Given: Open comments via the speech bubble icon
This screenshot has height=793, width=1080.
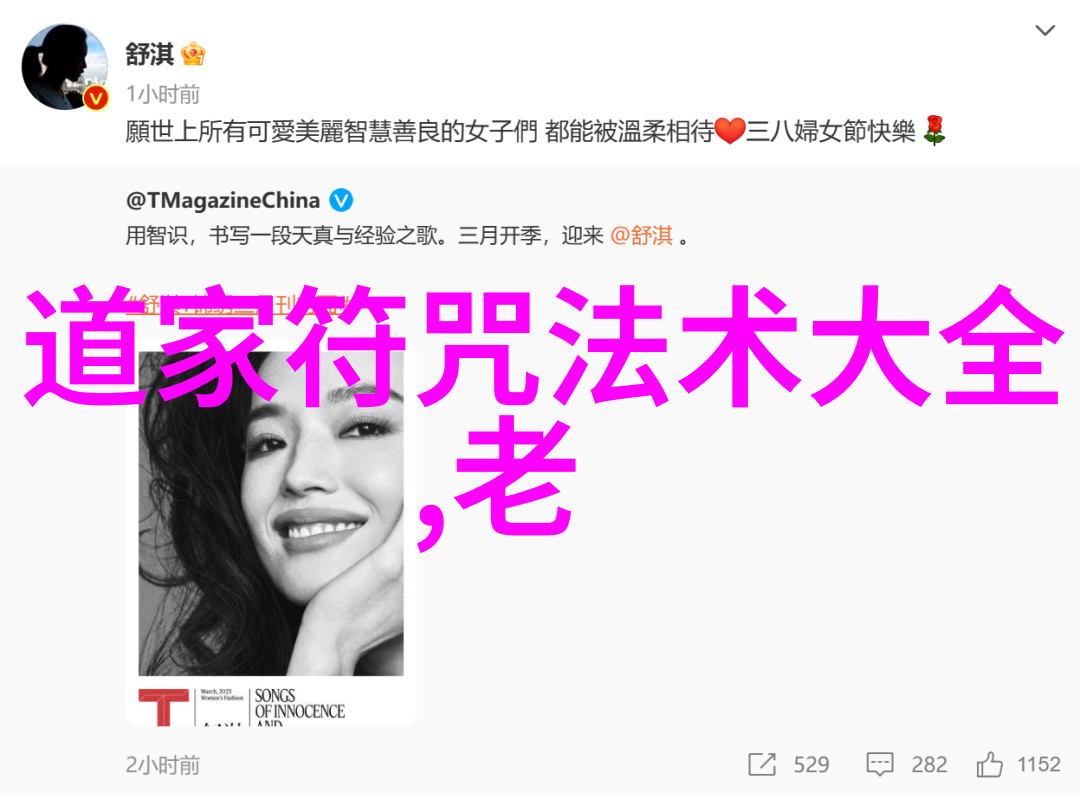Looking at the screenshot, I should [x=880, y=765].
